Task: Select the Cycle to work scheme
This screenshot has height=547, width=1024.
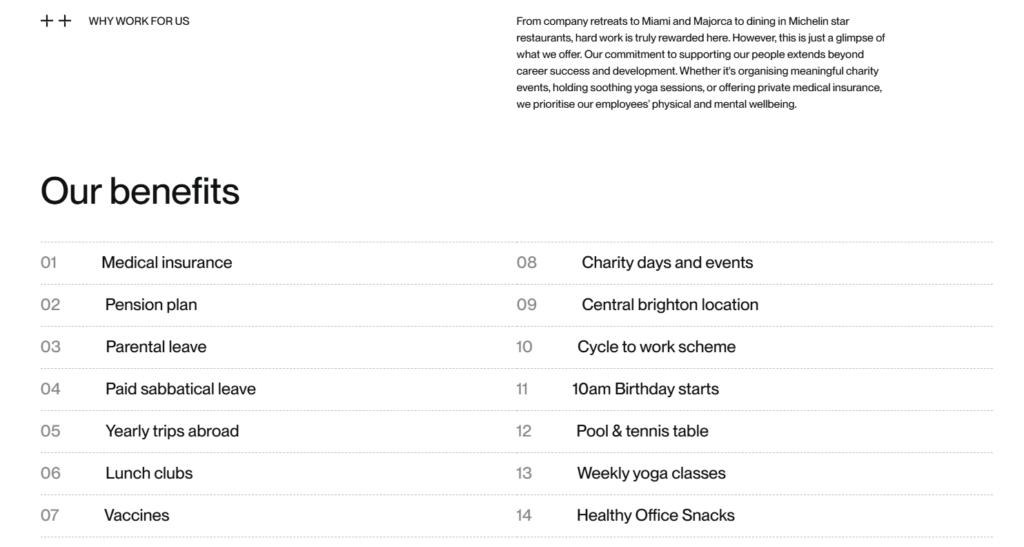Action: (656, 347)
